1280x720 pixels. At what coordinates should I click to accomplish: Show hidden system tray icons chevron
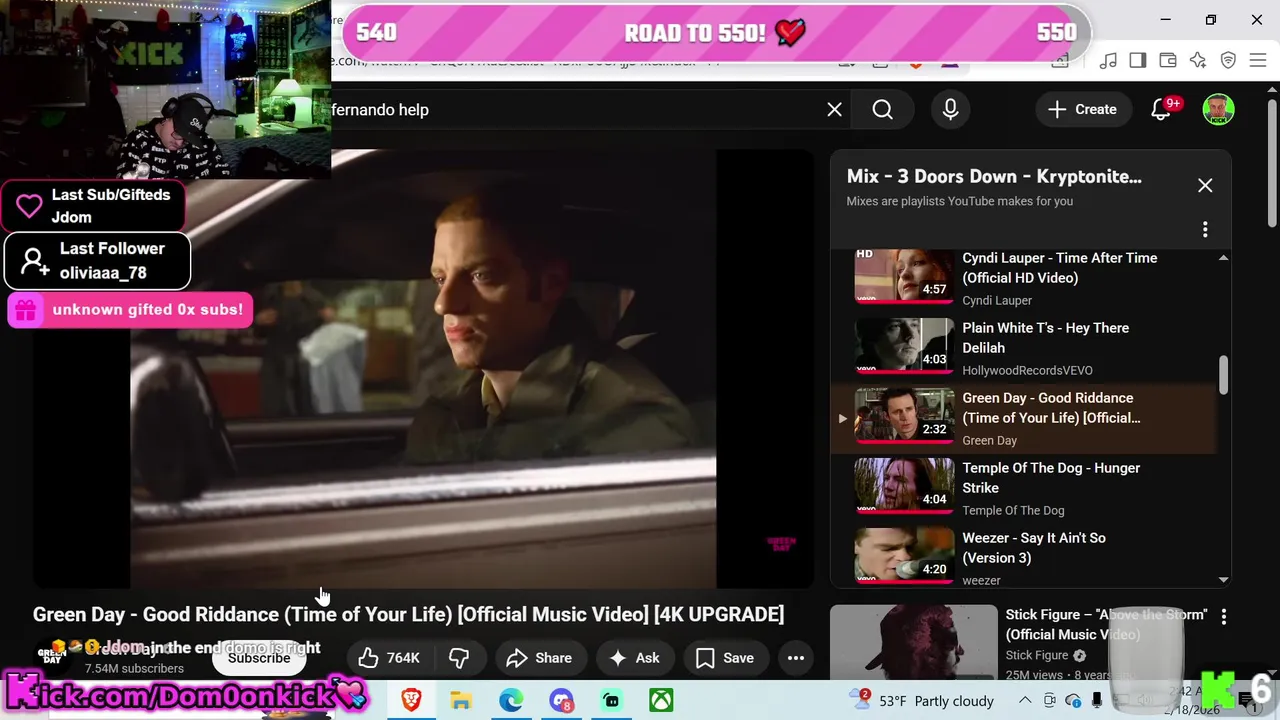point(1027,701)
